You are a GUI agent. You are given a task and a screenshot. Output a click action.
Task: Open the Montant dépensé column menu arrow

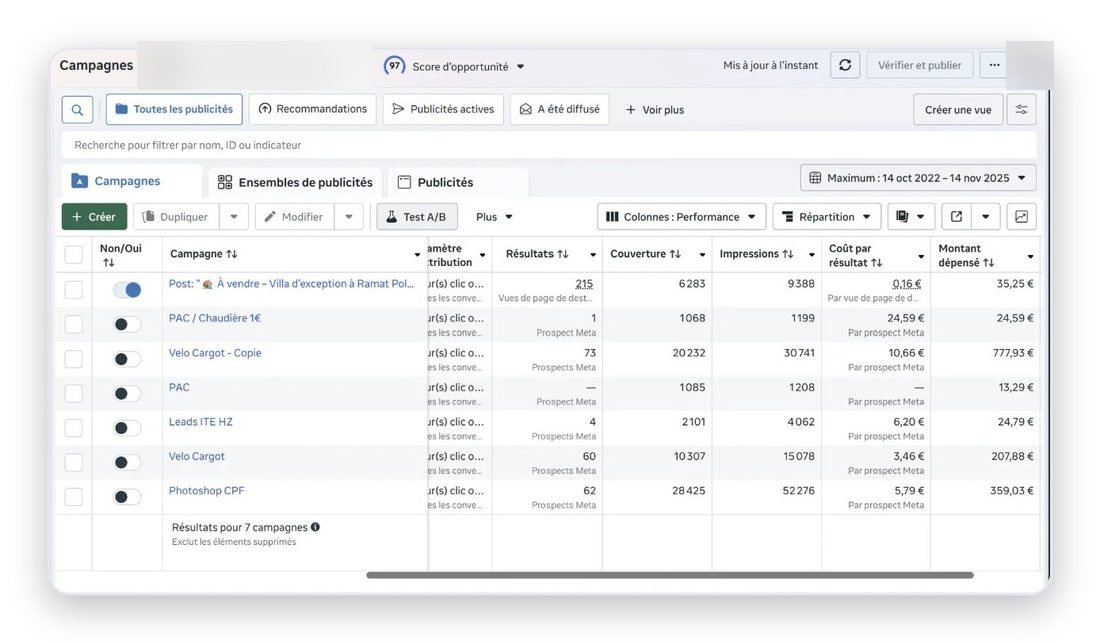pyautogui.click(x=1030, y=257)
